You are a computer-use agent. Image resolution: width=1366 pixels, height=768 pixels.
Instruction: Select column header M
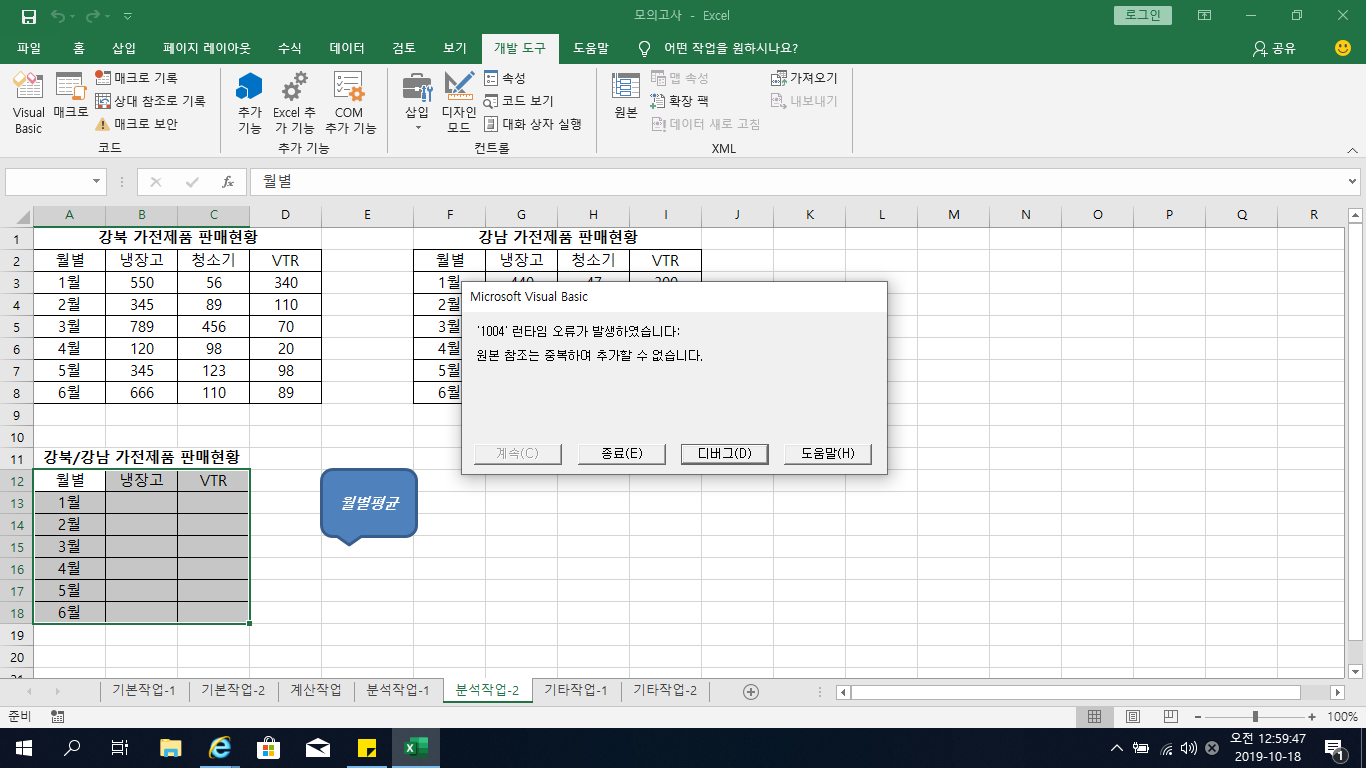pyautogui.click(x=954, y=215)
